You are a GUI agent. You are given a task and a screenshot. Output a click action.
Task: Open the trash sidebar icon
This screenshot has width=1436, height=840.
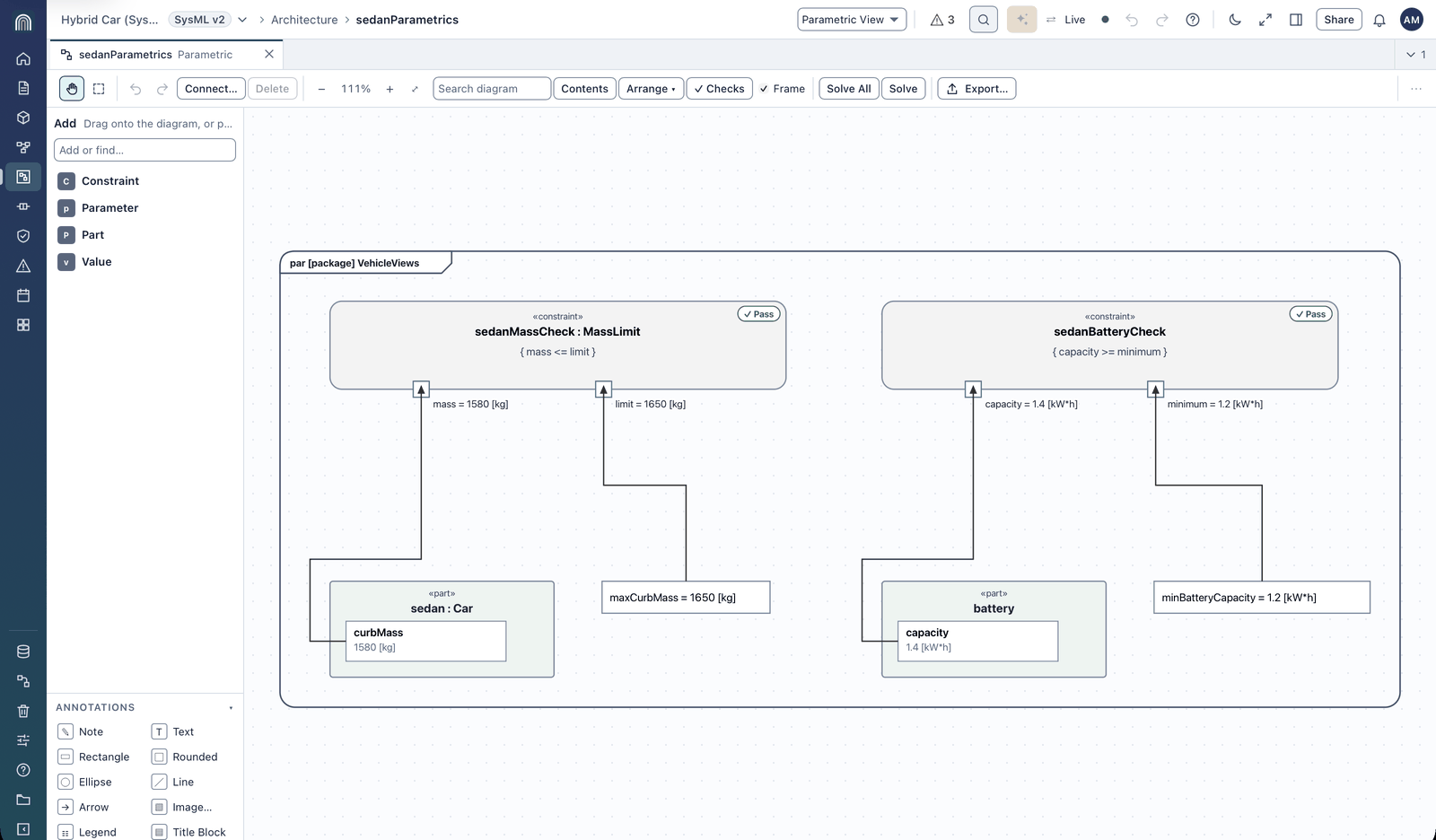click(x=23, y=711)
